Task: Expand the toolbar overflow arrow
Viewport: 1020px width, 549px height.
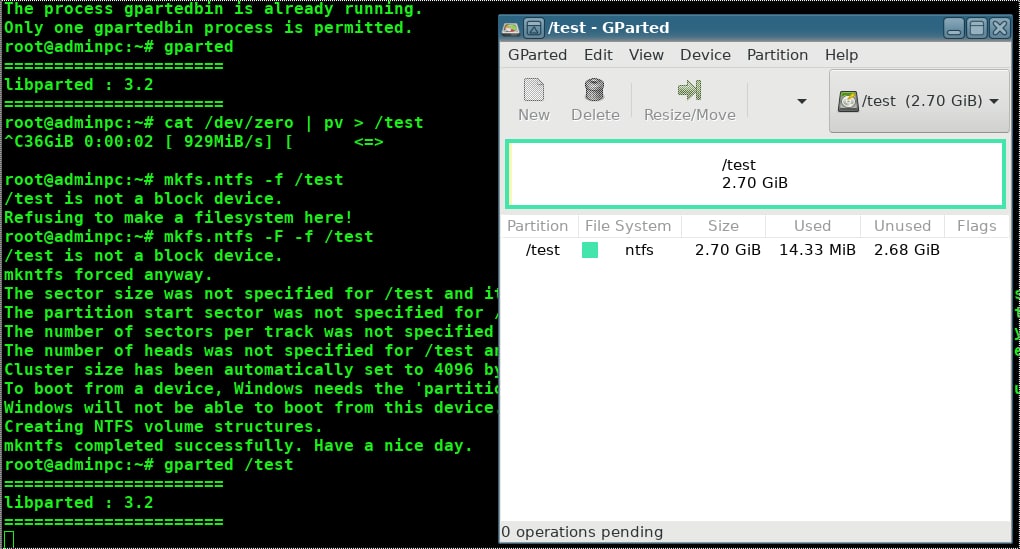Action: (801, 101)
